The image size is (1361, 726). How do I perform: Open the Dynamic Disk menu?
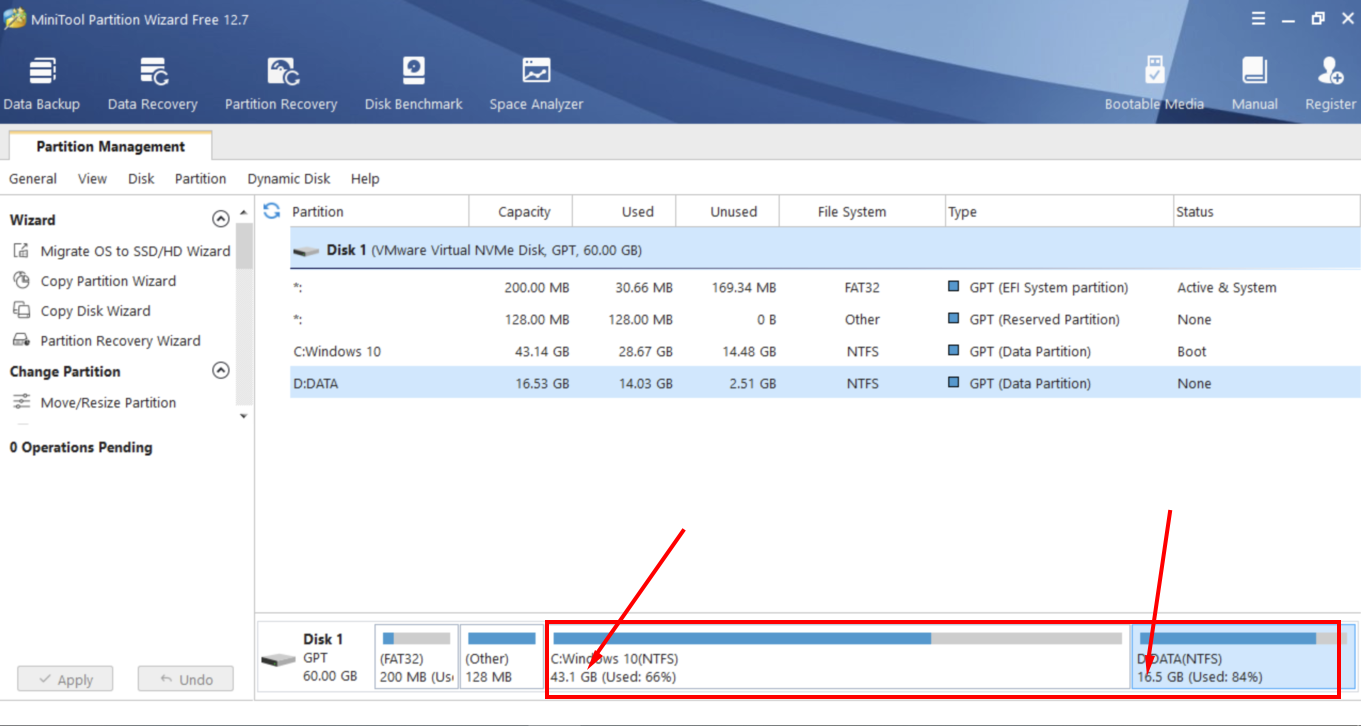[288, 179]
